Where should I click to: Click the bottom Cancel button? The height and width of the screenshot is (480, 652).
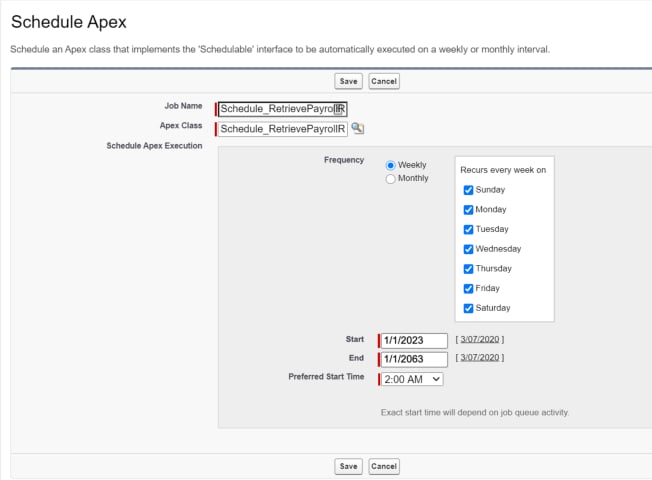[384, 466]
